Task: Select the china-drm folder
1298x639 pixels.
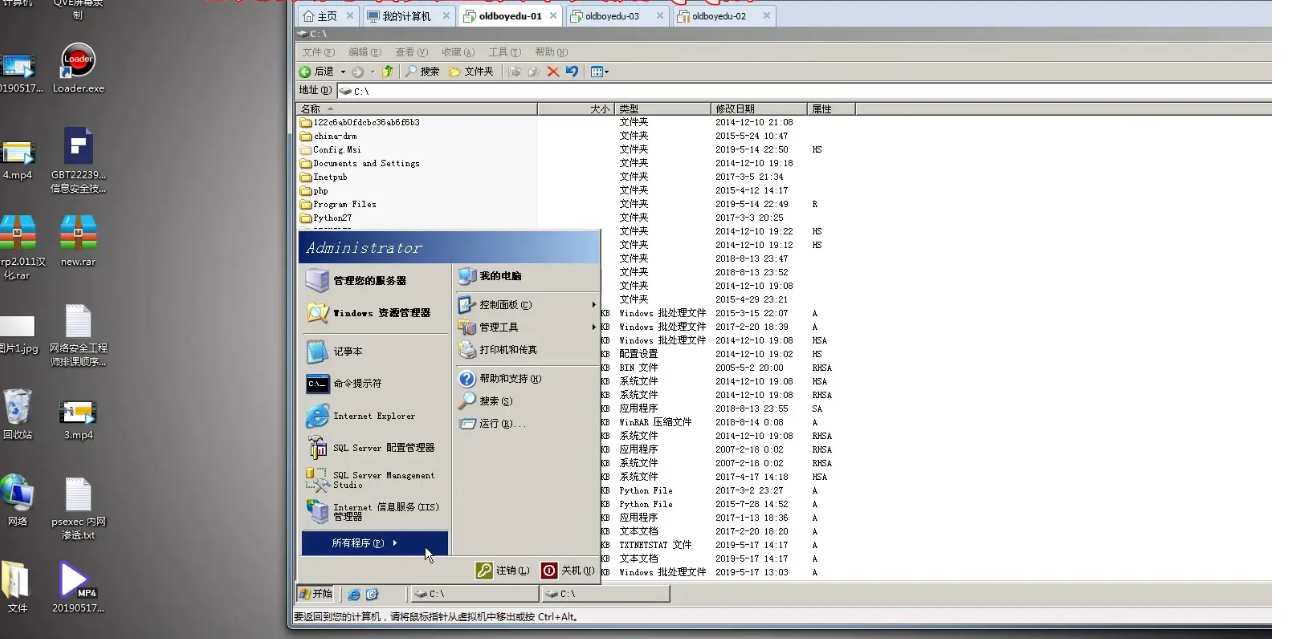Action: point(328,136)
